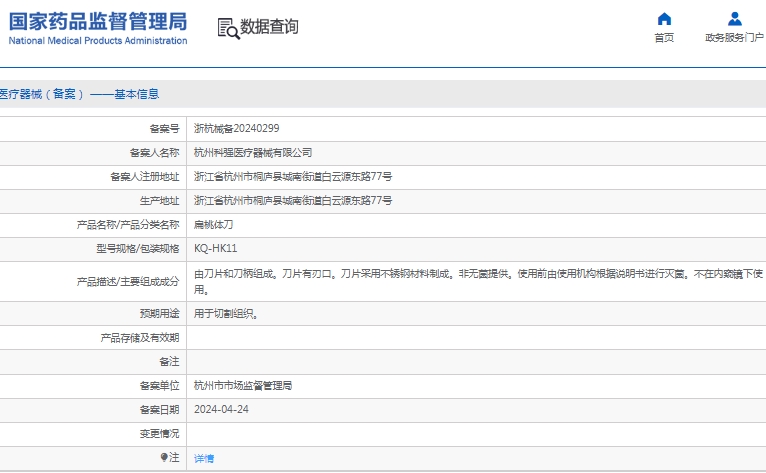Click the 备案人名称 row label
This screenshot has width=766, height=473.
[154, 153]
